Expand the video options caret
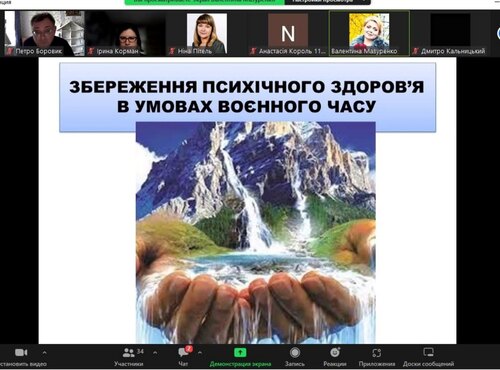The height and width of the screenshot is (370, 500). pos(44,352)
